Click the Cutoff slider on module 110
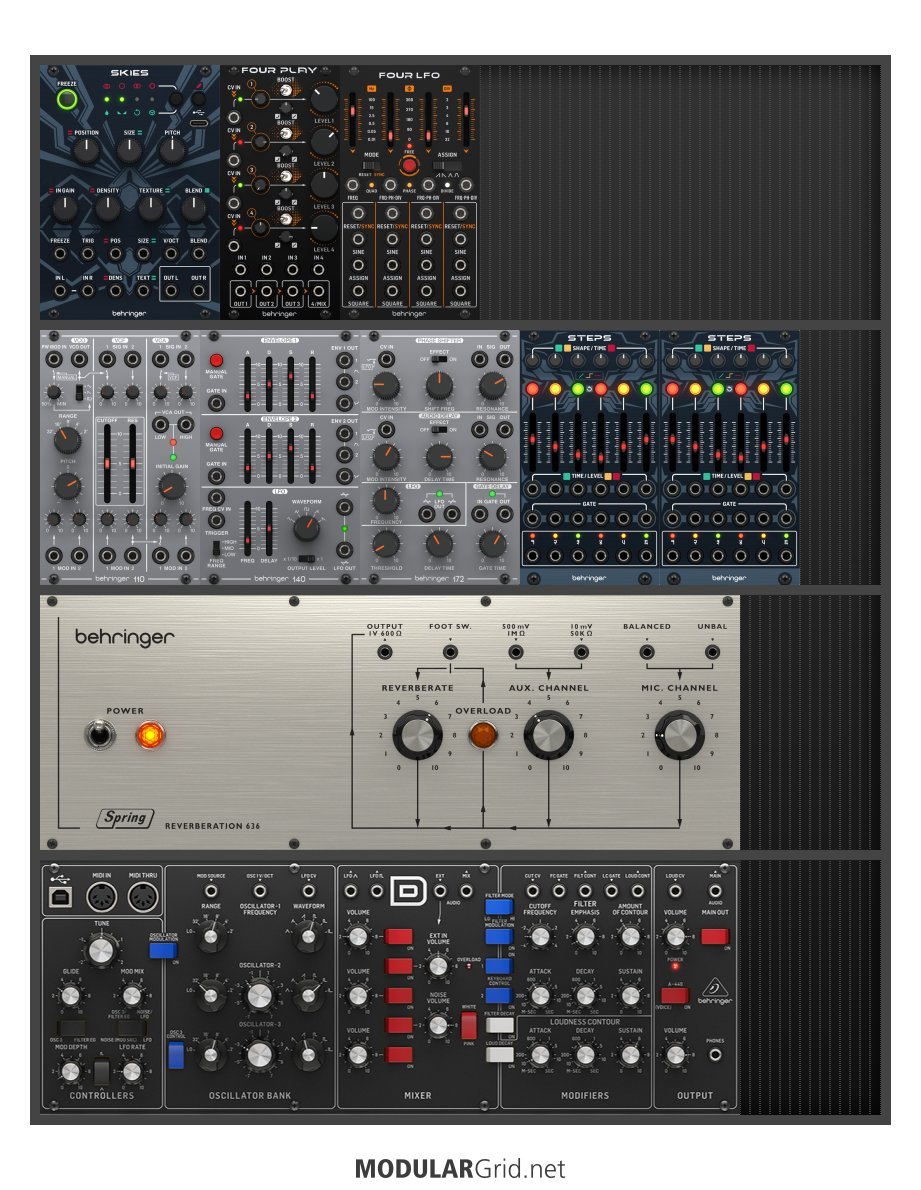 107,463
